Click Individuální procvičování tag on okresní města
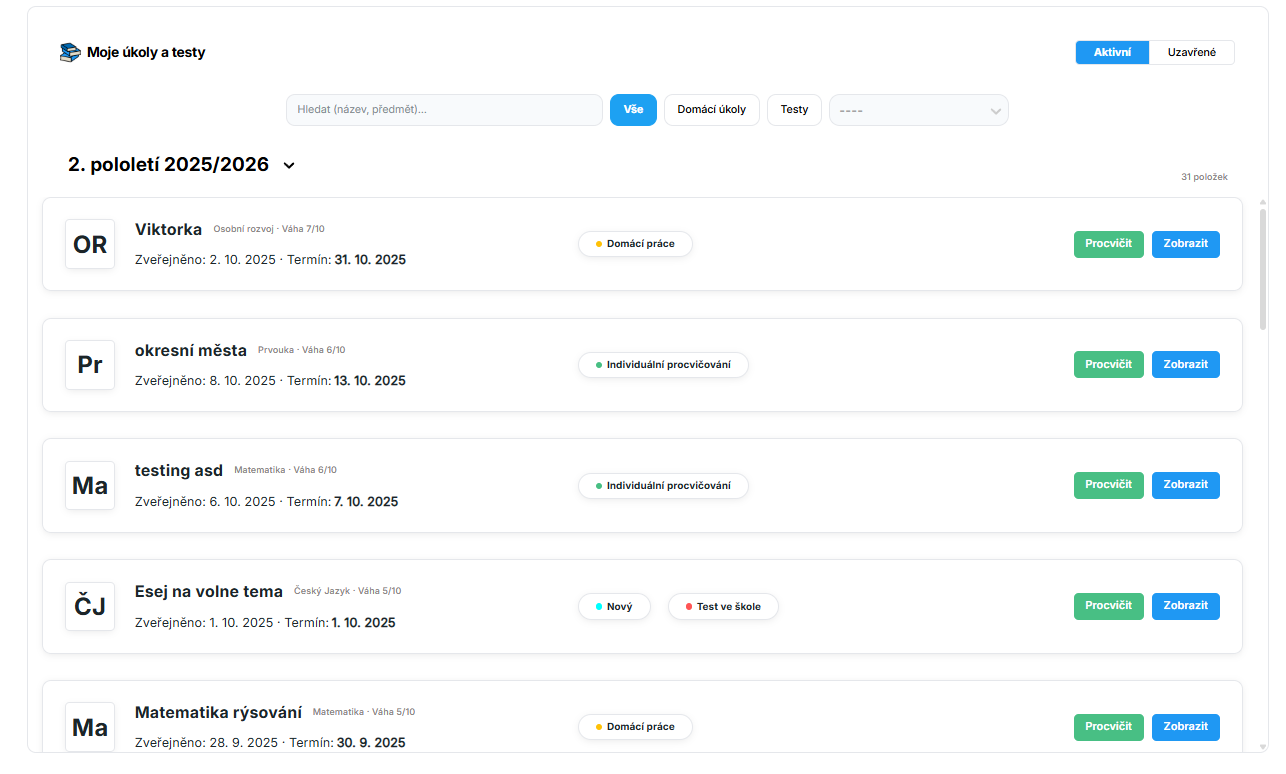This screenshot has height=774, width=1286. (x=663, y=365)
